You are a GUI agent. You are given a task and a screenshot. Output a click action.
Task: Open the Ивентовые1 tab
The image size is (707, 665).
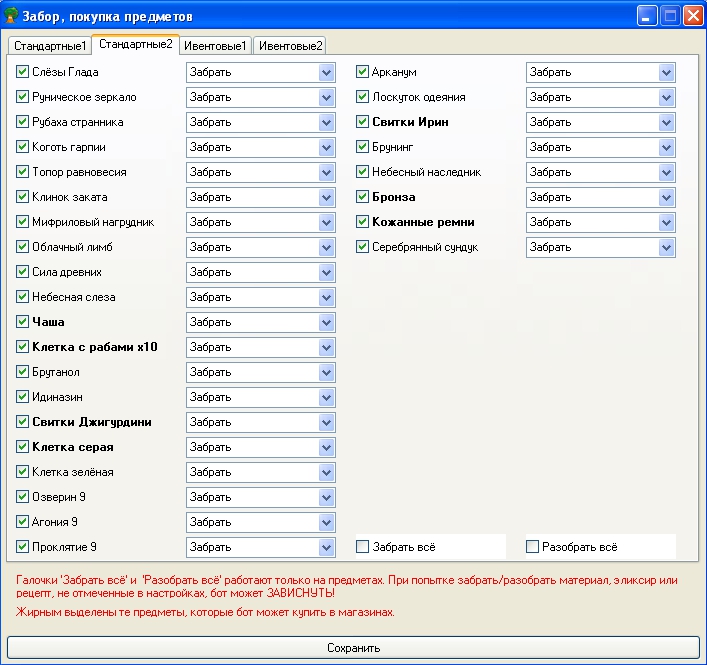tap(215, 46)
